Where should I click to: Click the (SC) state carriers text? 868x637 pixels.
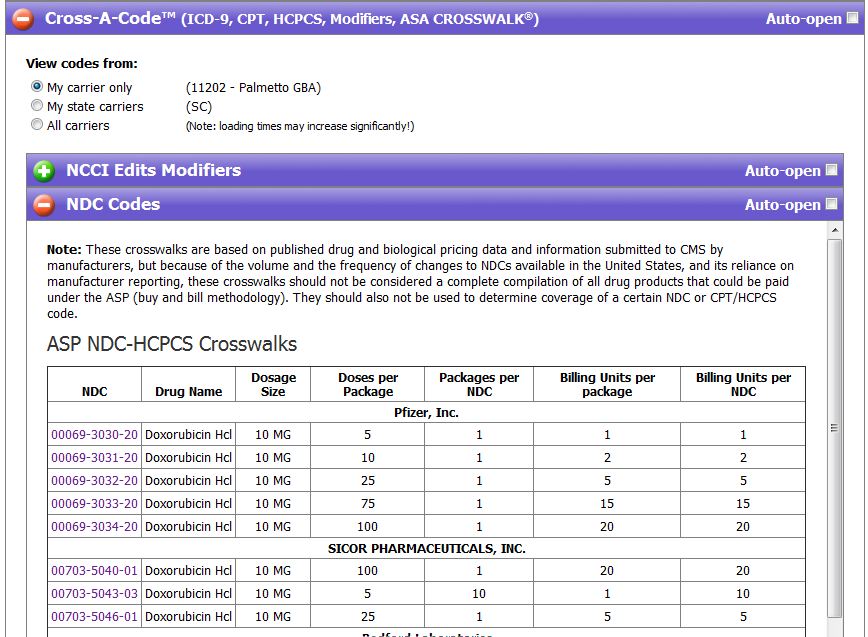tap(199, 106)
